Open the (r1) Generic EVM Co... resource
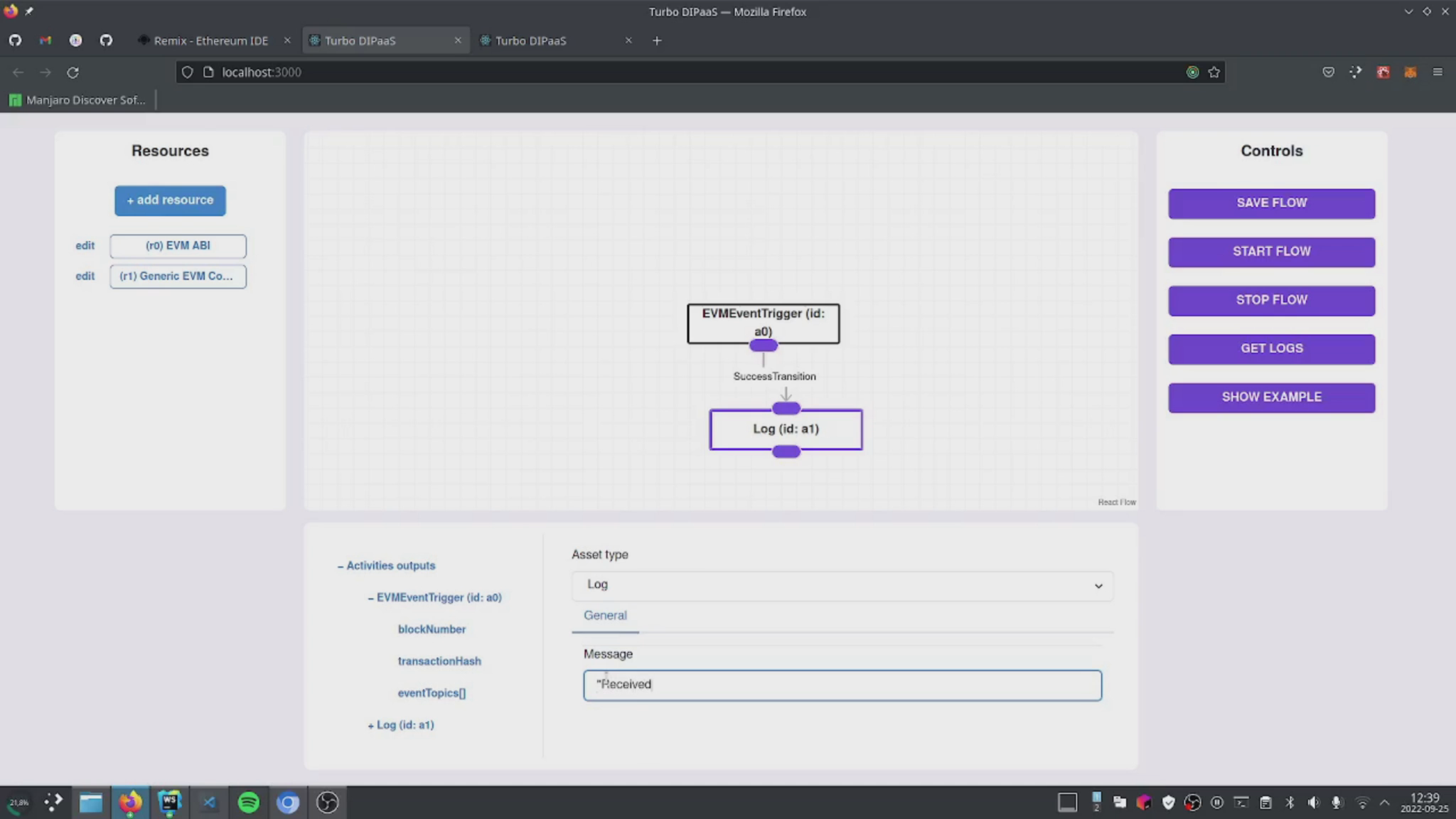This screenshot has width=1456, height=819. tap(178, 277)
